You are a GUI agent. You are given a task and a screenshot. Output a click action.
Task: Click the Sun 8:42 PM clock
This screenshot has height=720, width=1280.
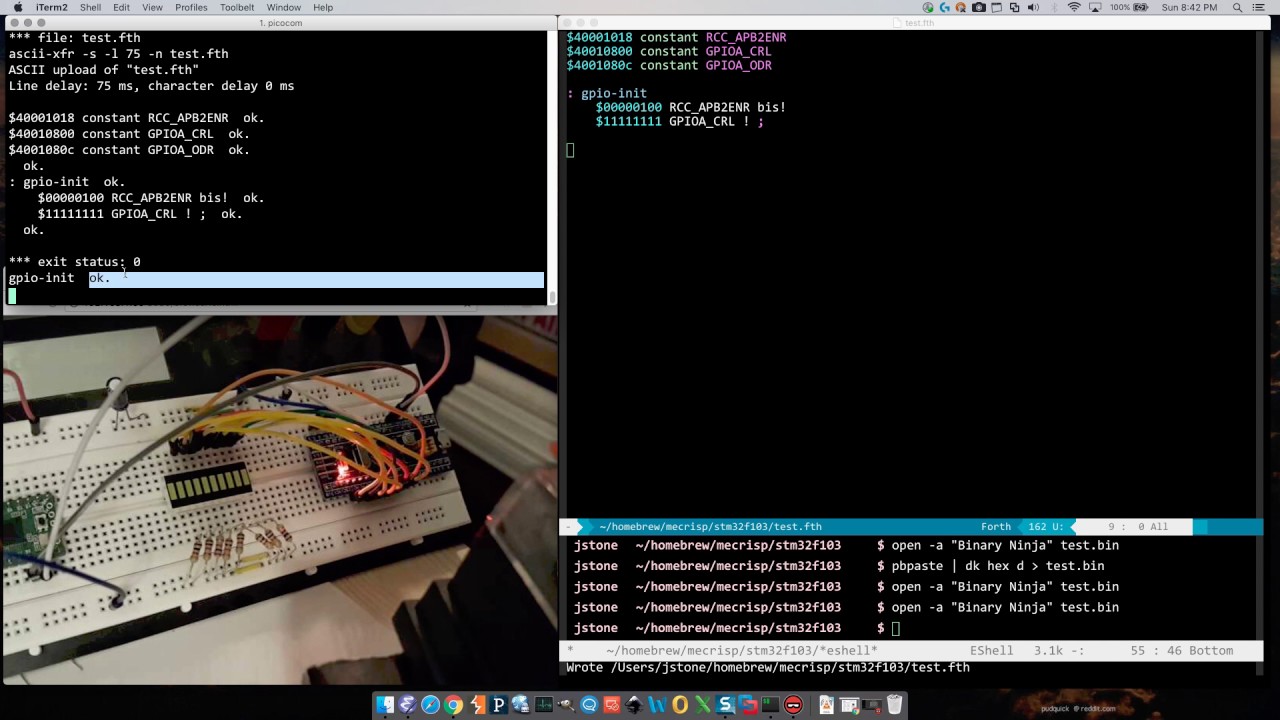[x=1190, y=7]
